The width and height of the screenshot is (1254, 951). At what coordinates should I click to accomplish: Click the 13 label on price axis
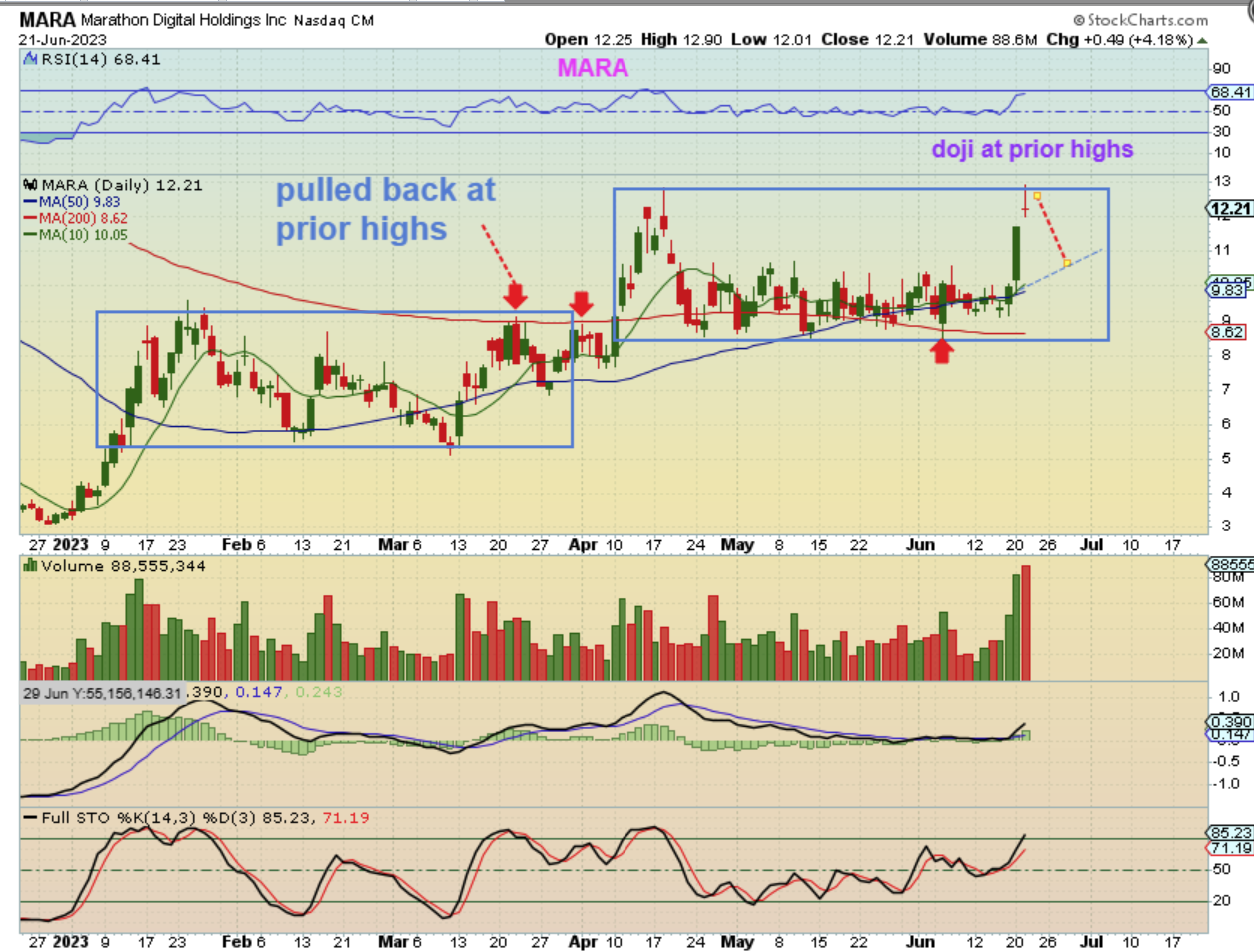(1220, 182)
